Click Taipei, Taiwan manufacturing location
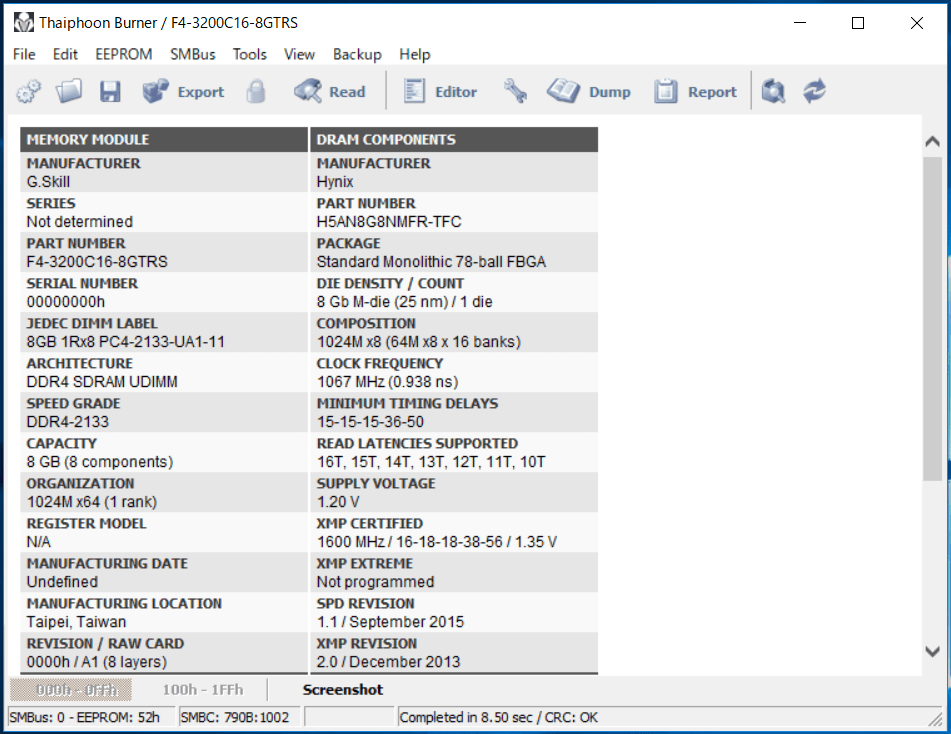This screenshot has height=734, width=951. (x=76, y=622)
